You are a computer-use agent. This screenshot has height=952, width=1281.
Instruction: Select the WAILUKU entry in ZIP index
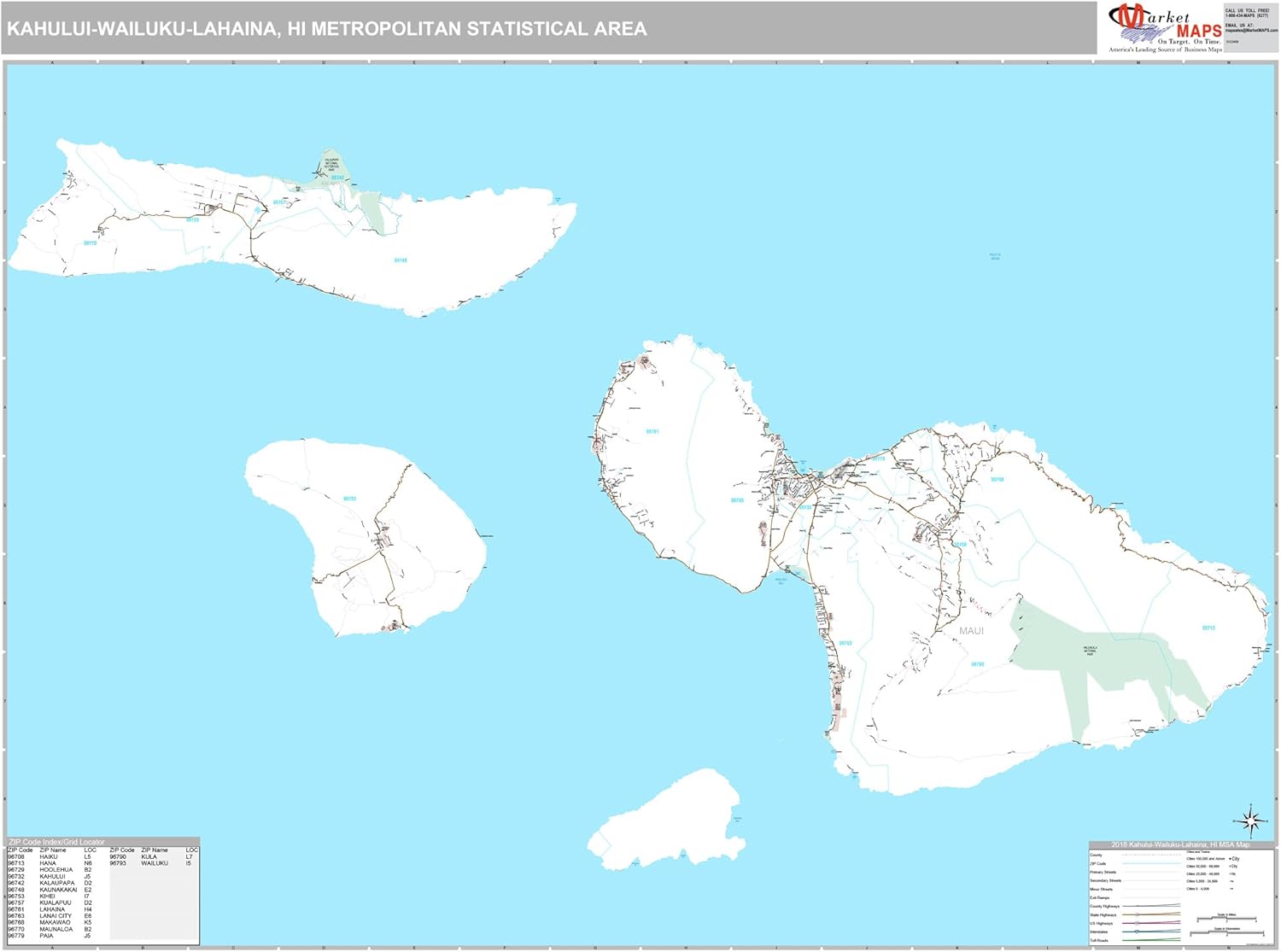click(155, 863)
